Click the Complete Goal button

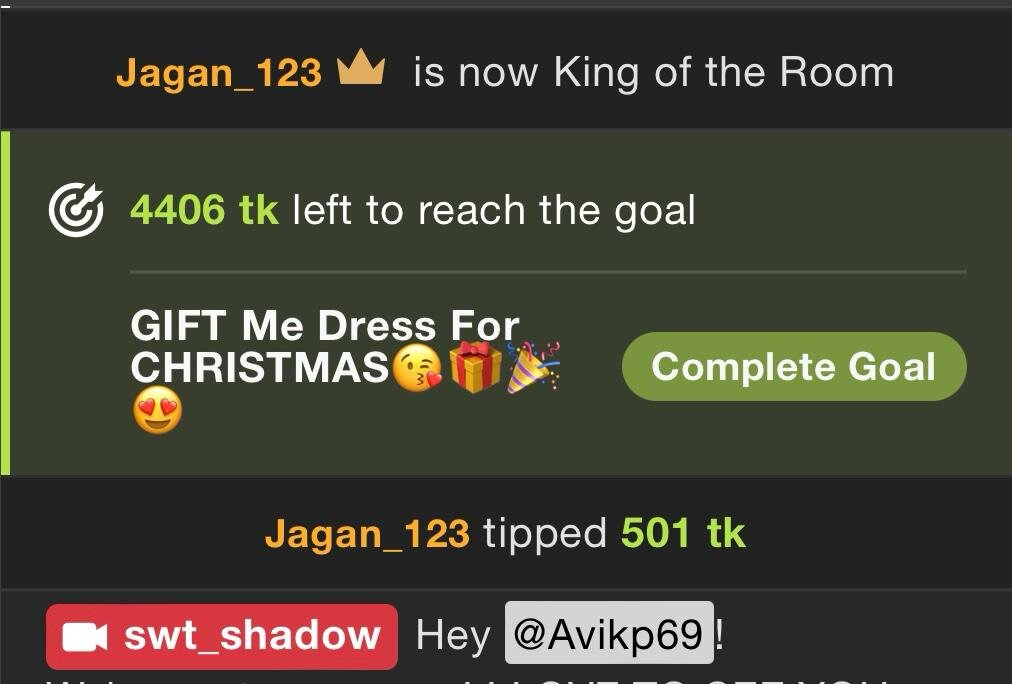point(794,367)
